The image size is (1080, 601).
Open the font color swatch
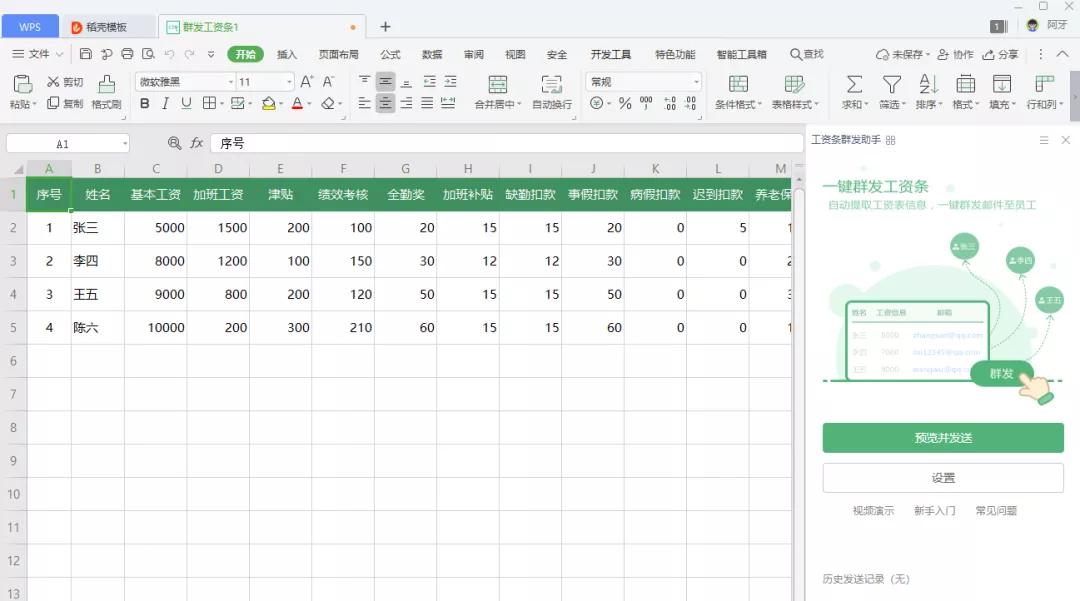point(298,103)
